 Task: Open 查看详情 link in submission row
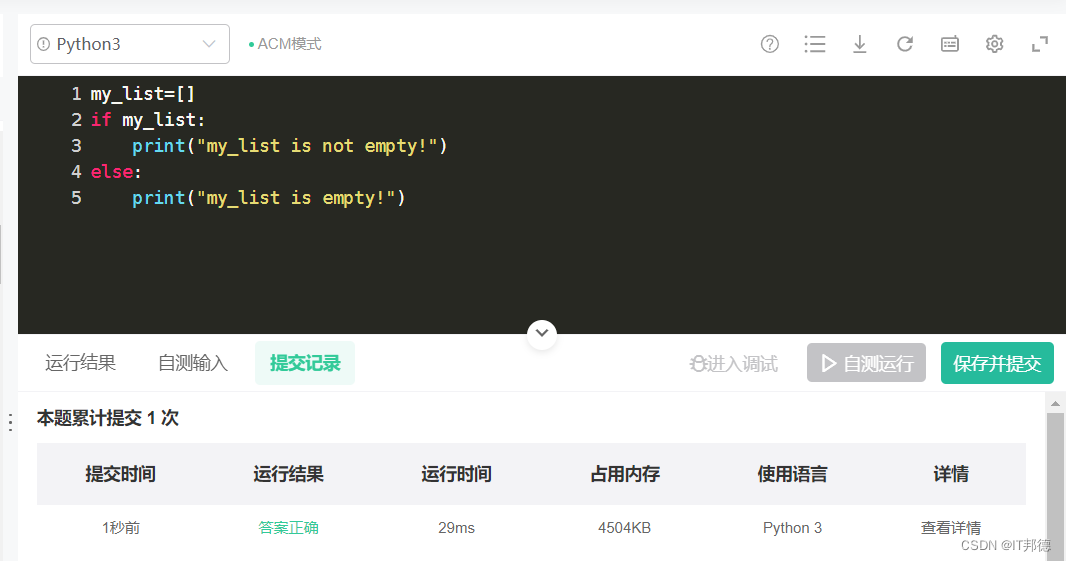[950, 528]
